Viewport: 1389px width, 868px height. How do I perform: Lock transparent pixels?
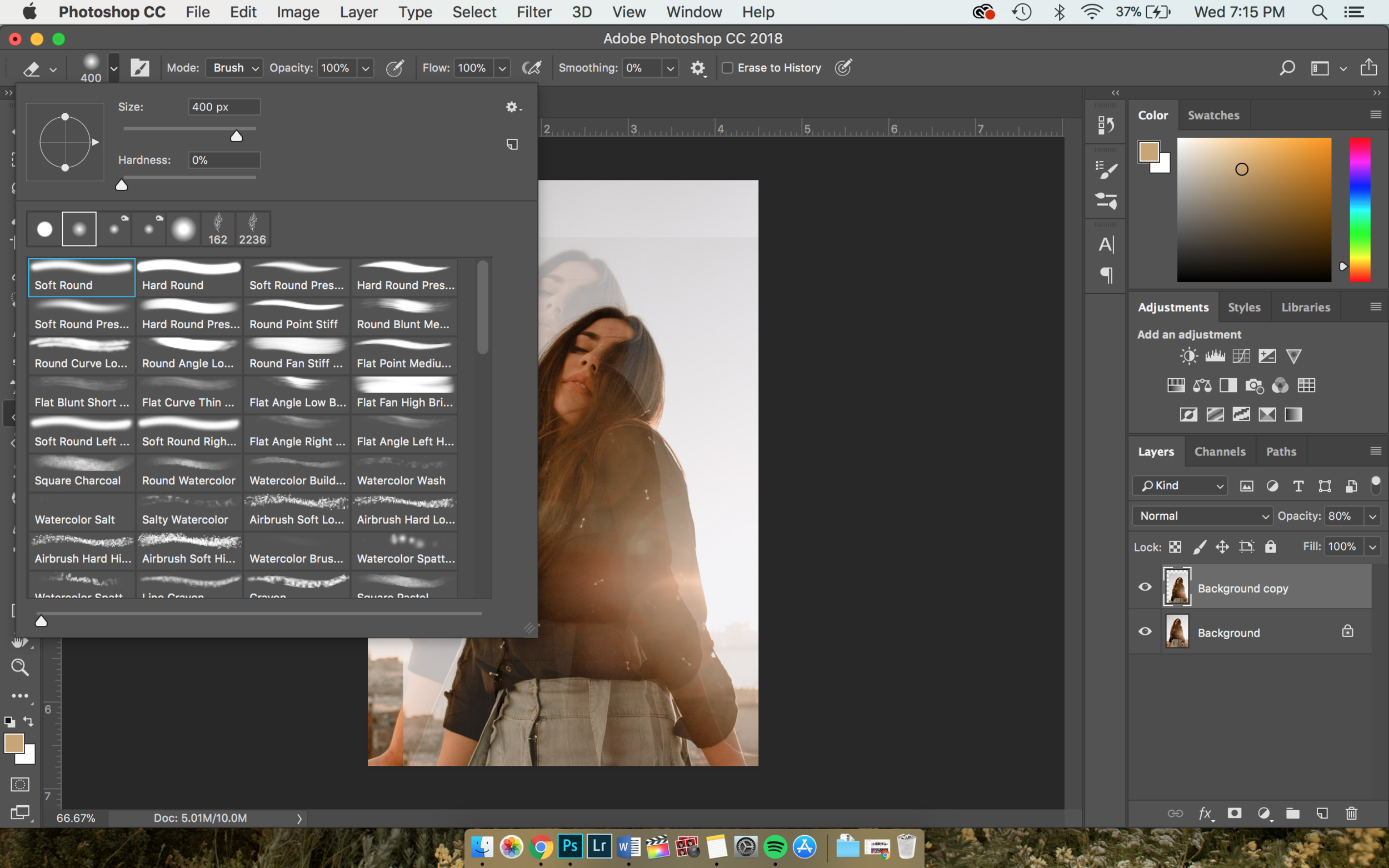pos(1175,547)
